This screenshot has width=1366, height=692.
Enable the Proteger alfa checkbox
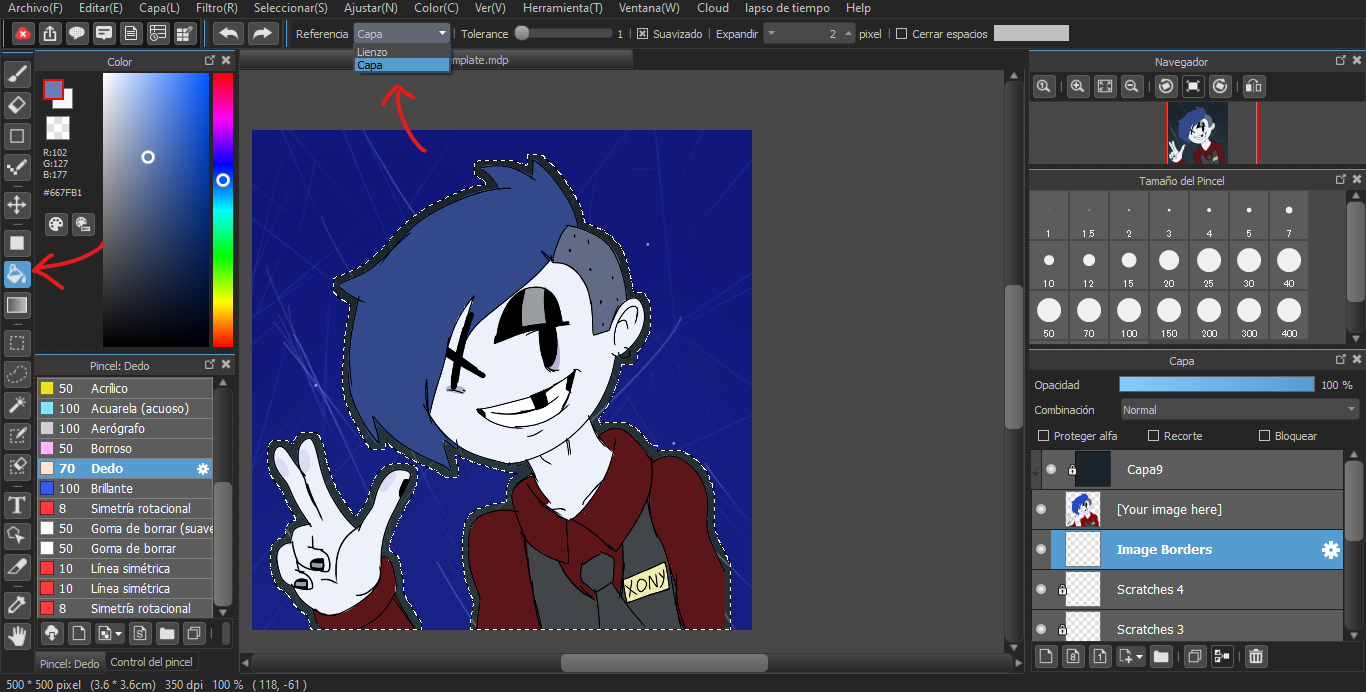[x=1044, y=436]
